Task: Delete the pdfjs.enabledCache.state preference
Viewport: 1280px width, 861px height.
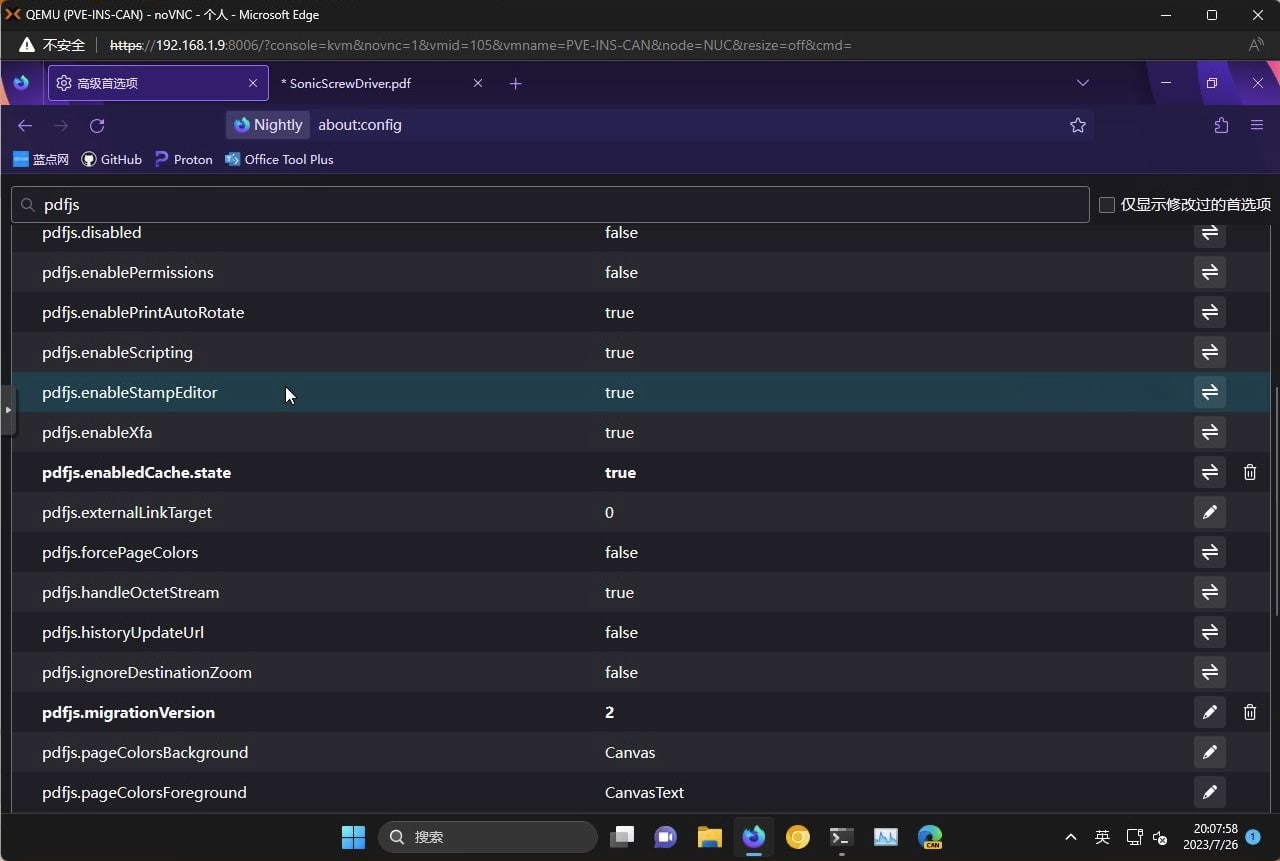Action: (x=1249, y=472)
